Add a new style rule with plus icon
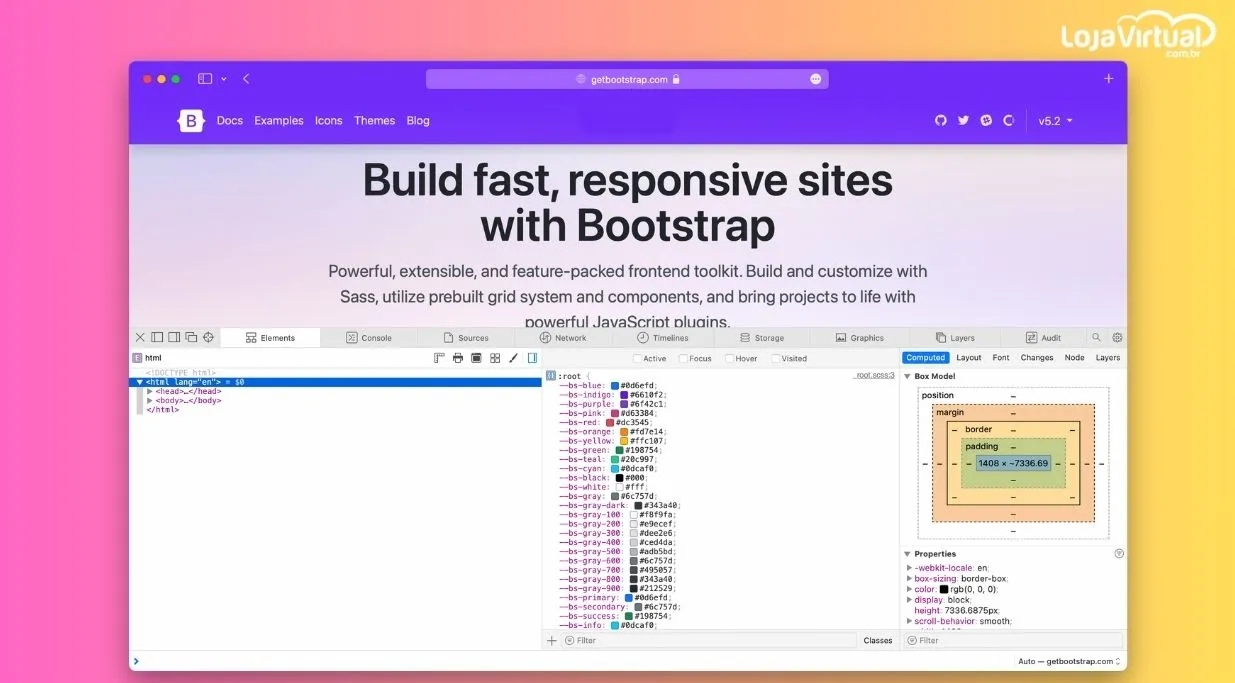The height and width of the screenshot is (683, 1235). pos(552,640)
